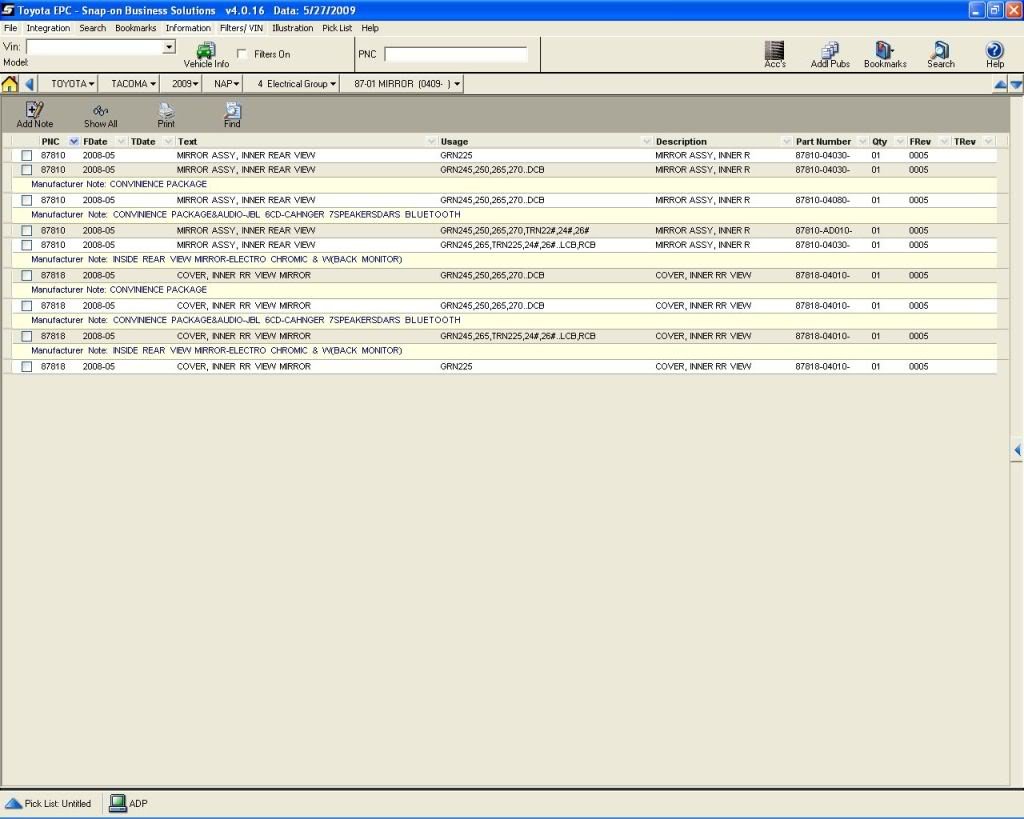Open the 4 Electrical Group dropdown
Image resolution: width=1024 pixels, height=819 pixels.
click(296, 84)
